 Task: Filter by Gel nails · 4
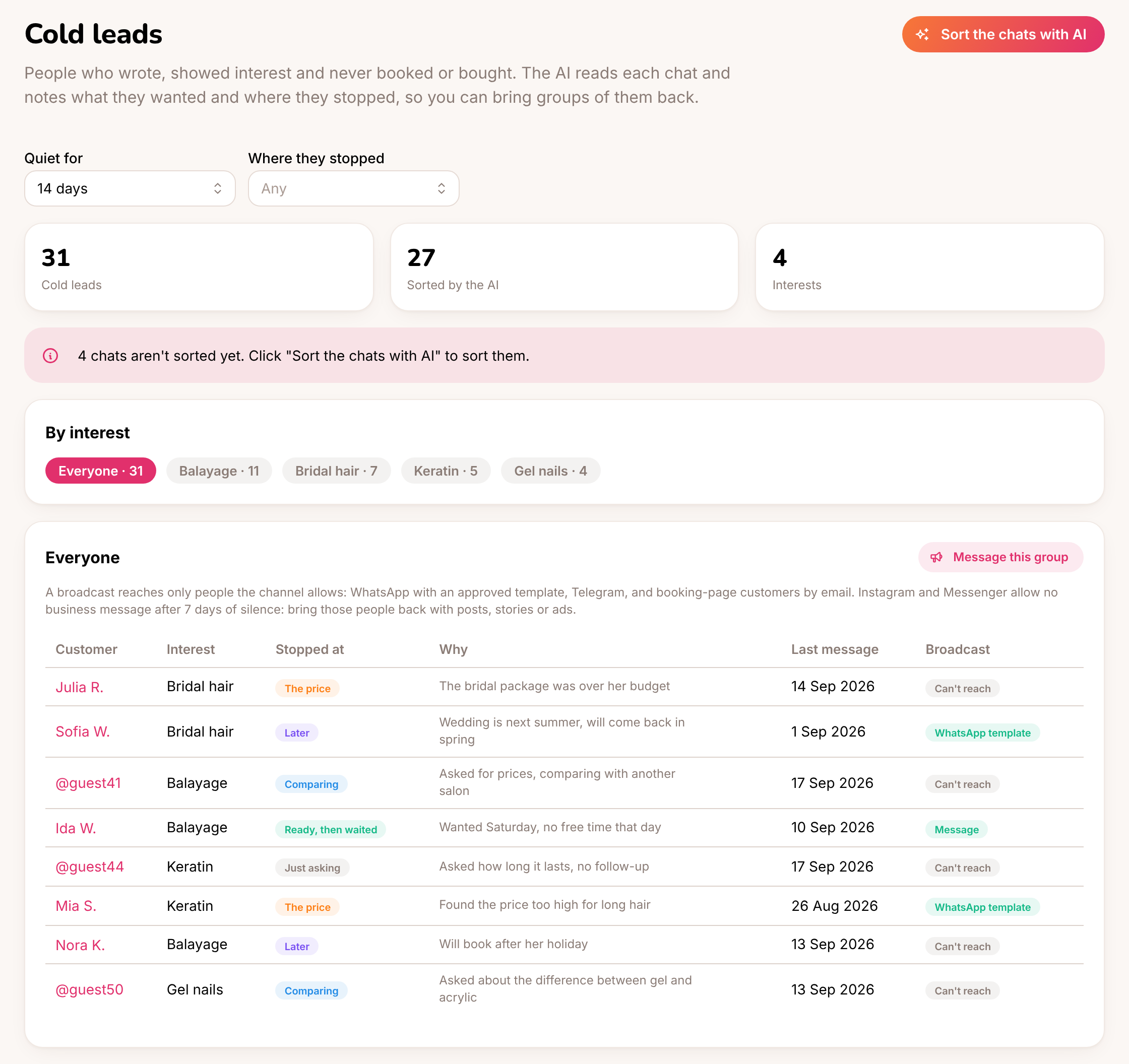pyautogui.click(x=550, y=471)
